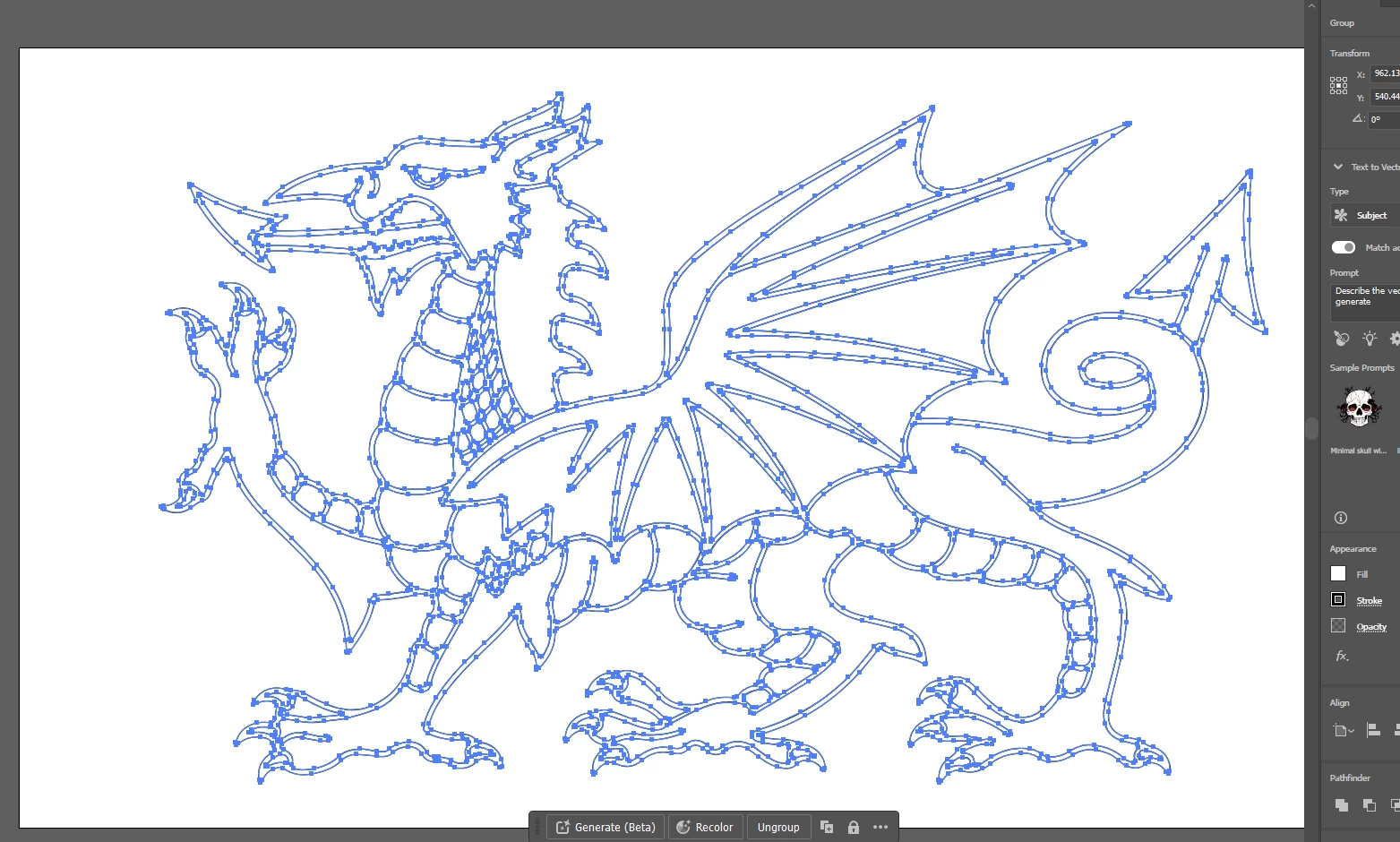Select the skull sample prompt thumbnail
The width and height of the screenshot is (1400, 842).
(x=1358, y=408)
